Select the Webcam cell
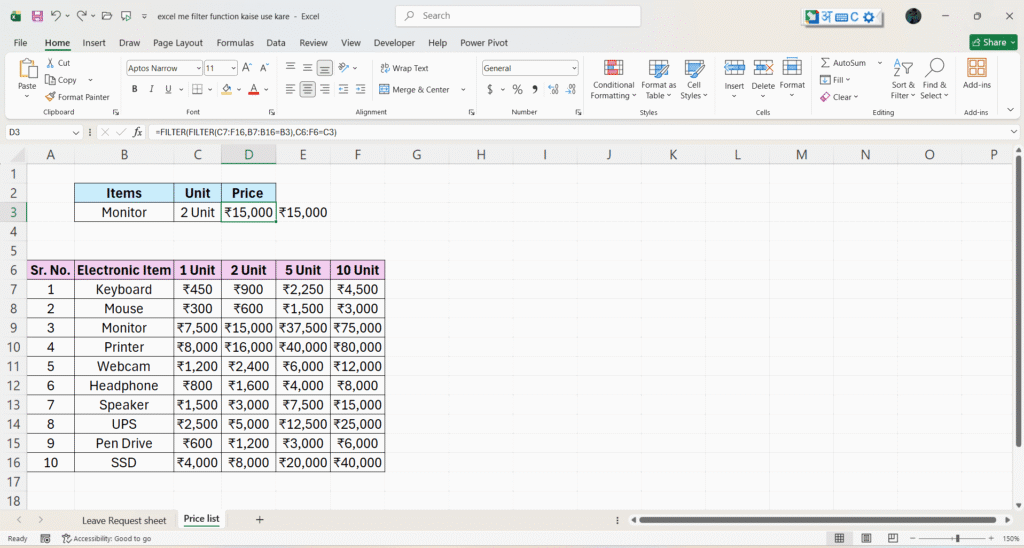This screenshot has height=548, width=1024. [124, 366]
